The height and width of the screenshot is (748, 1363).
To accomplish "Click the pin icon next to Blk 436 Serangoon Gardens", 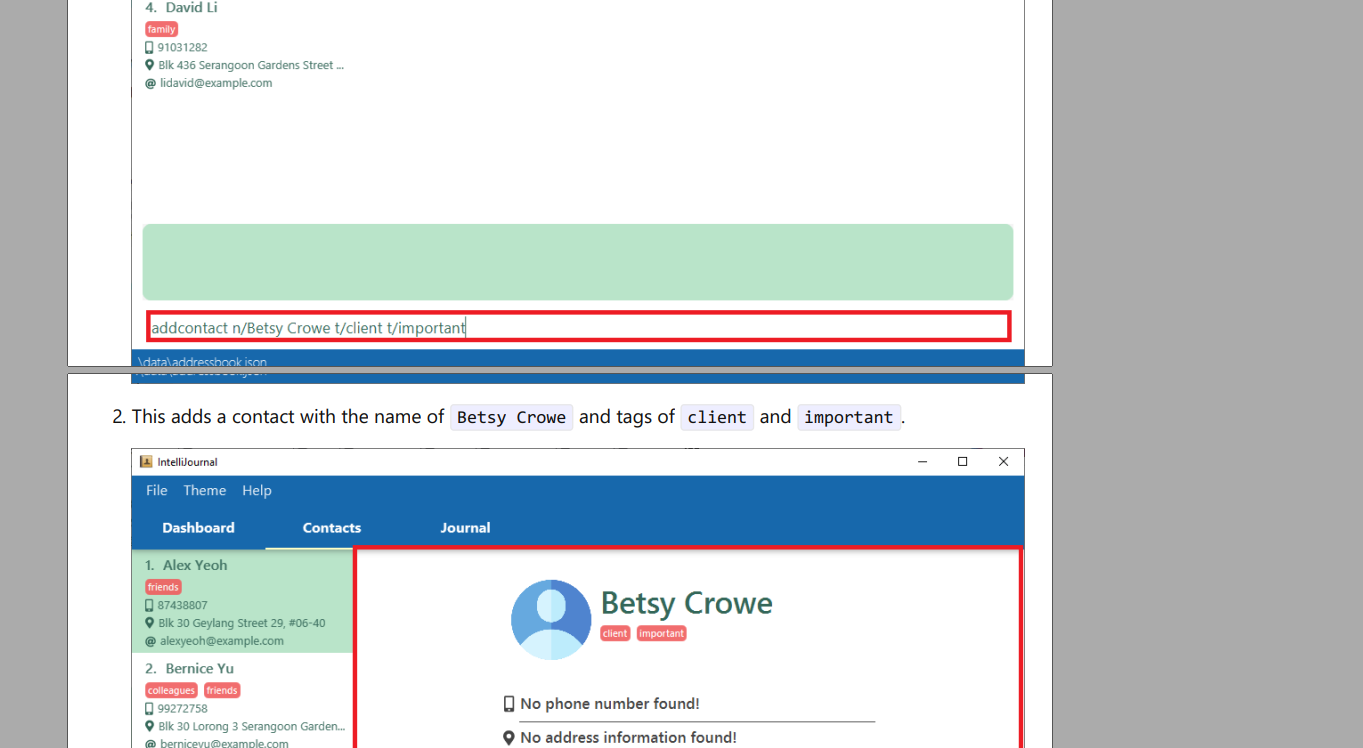I will click(x=149, y=65).
